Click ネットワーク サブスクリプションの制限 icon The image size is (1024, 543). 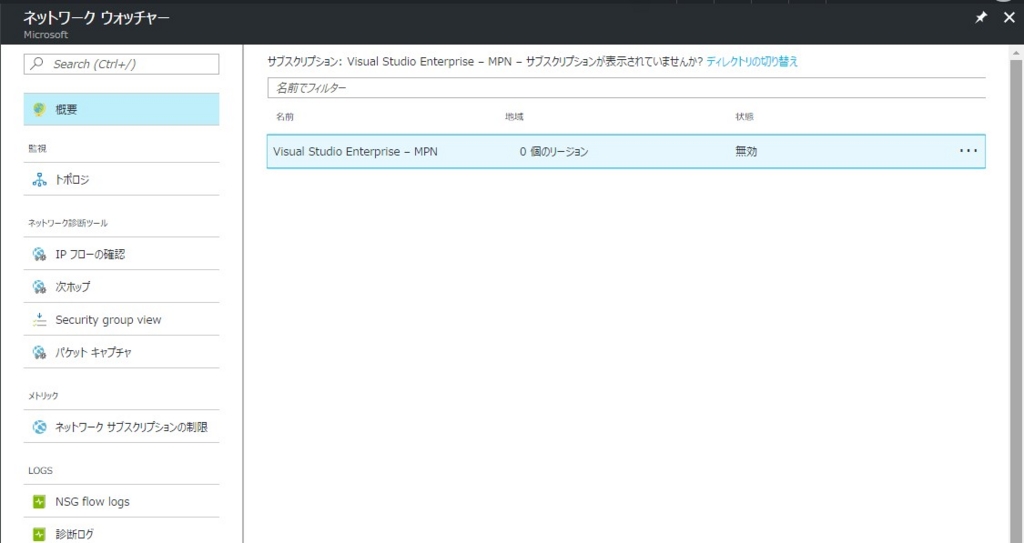[39, 427]
